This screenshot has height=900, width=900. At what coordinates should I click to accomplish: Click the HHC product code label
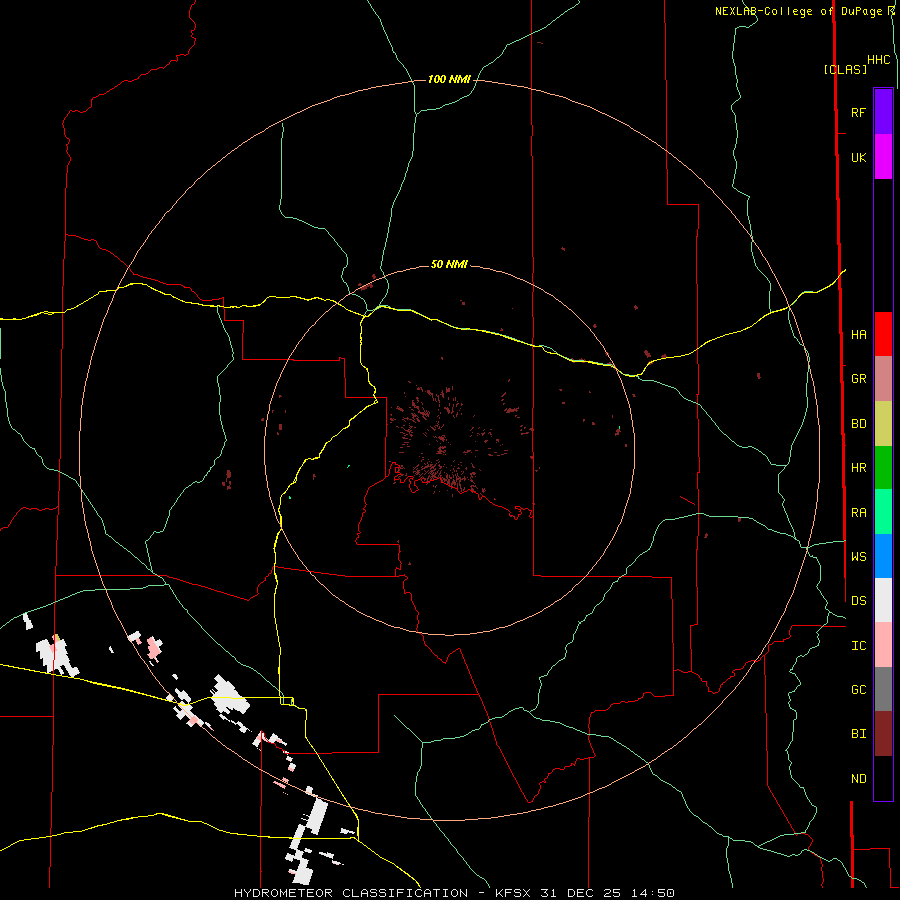coord(879,60)
